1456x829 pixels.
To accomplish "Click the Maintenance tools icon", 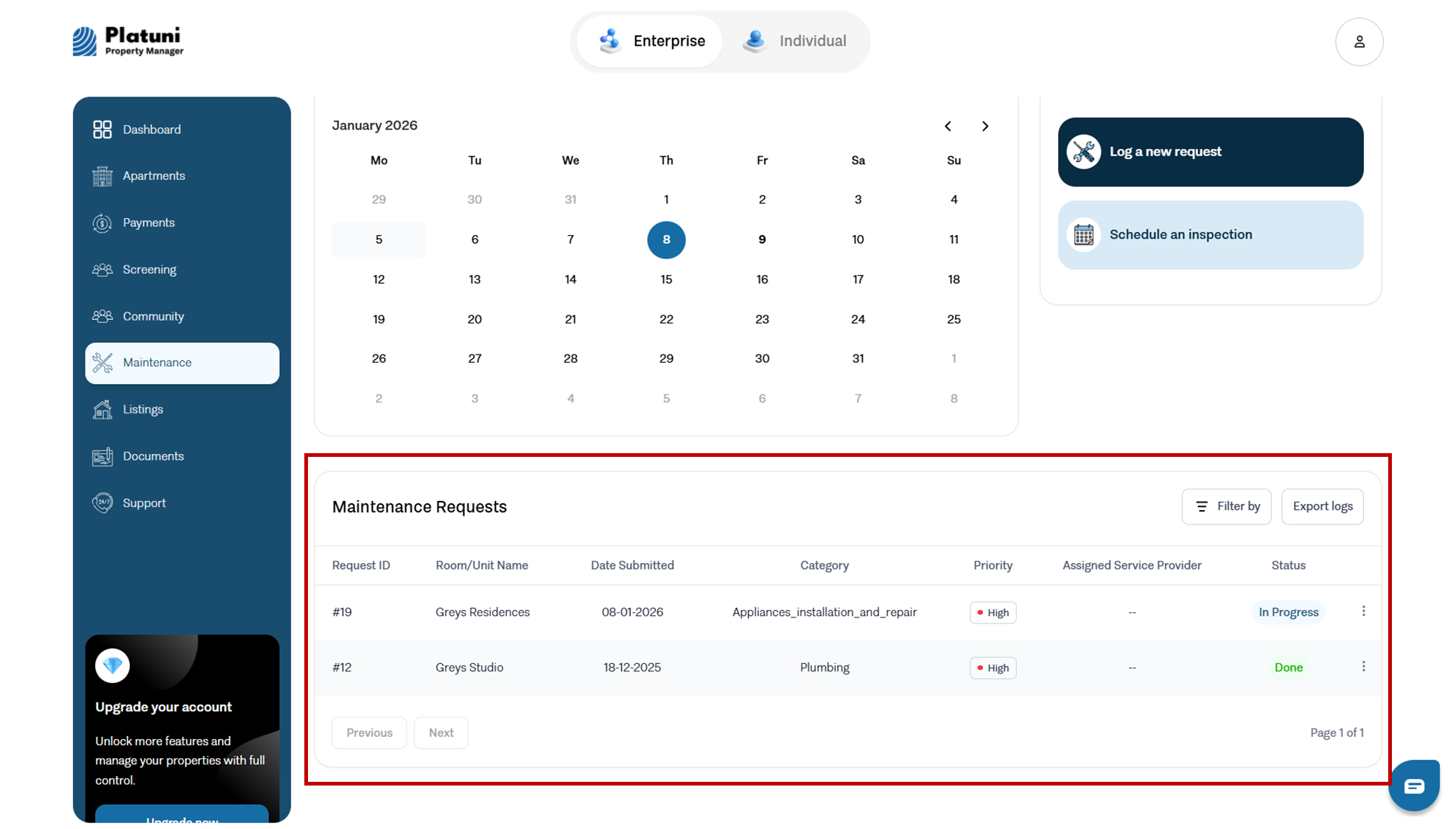I will point(102,363).
